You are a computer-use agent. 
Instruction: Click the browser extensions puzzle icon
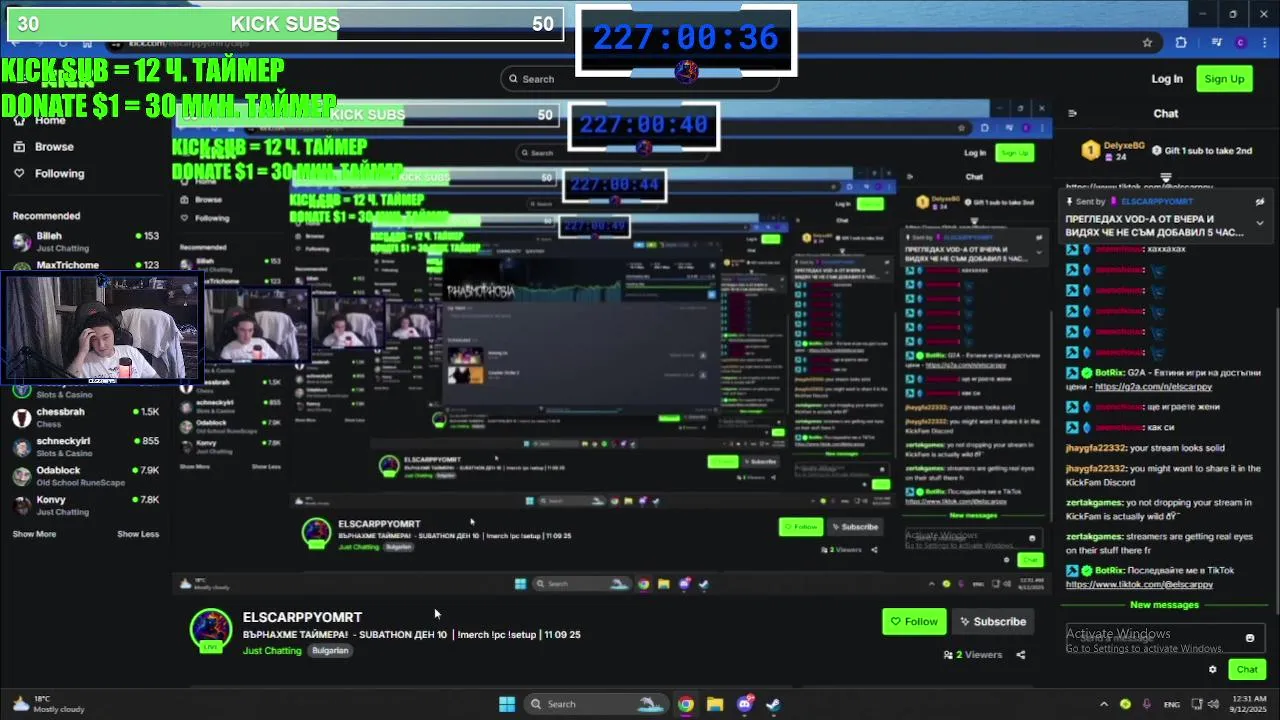coord(1181,43)
